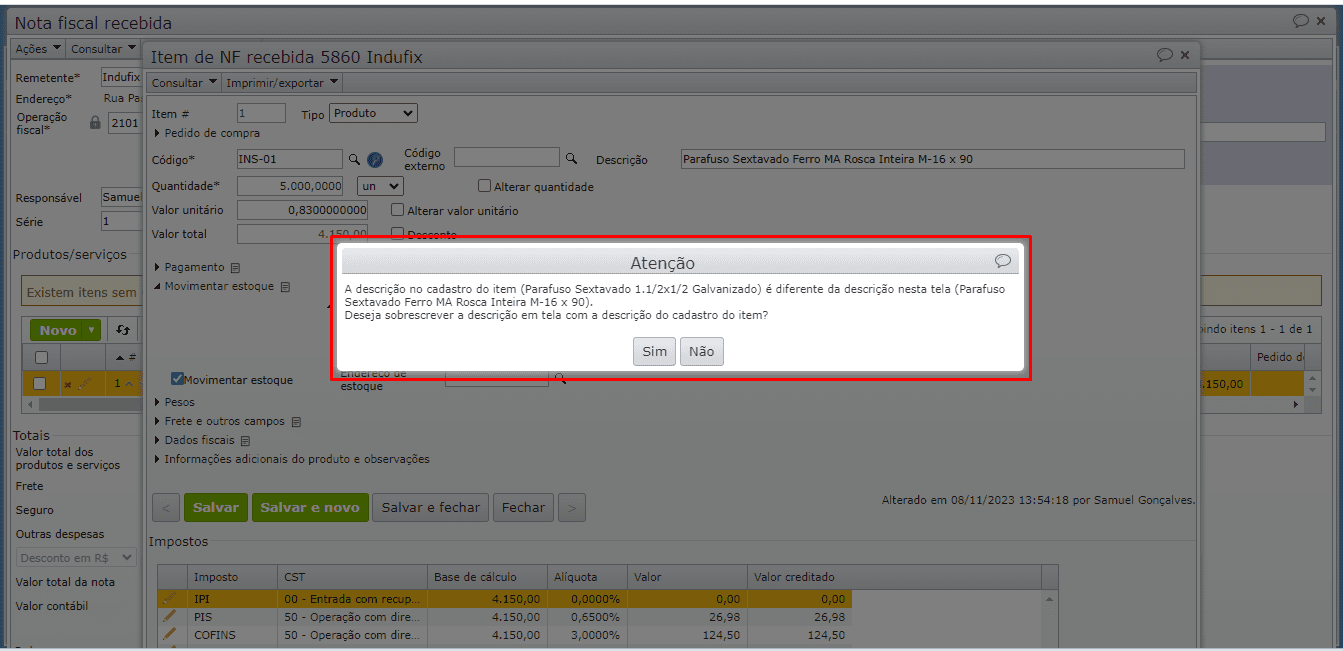The image size is (1343, 651).
Task: Click Sim in the Atenção dialog
Action: (x=654, y=352)
